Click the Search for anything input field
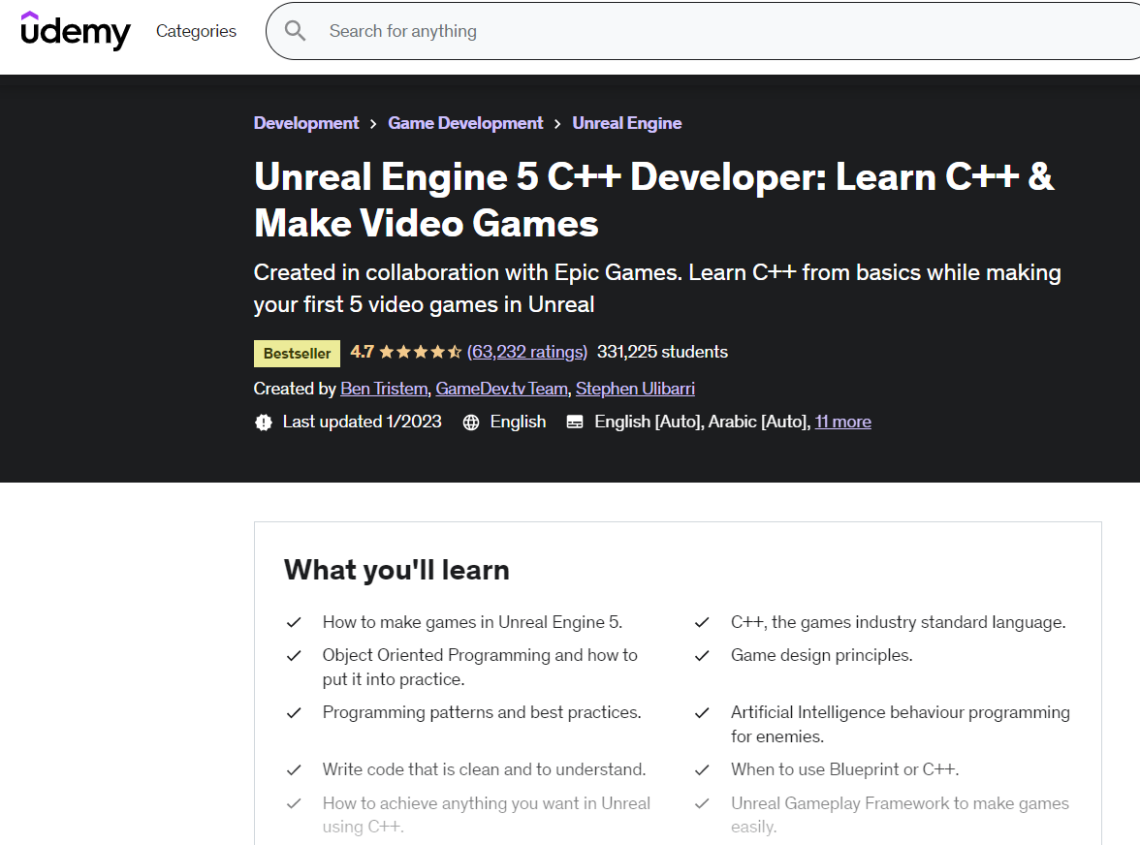 click(600, 31)
